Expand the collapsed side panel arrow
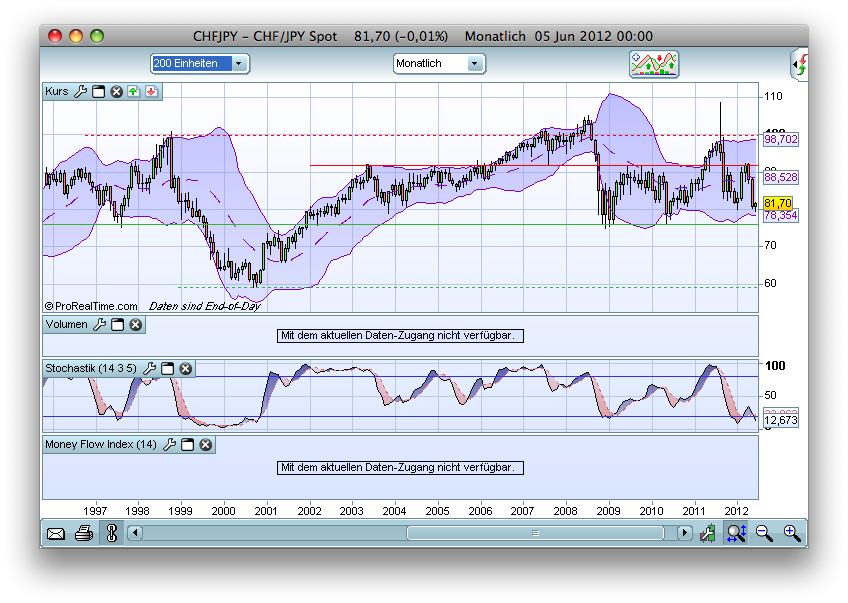Screen dimensions: 848x603 coord(799,64)
